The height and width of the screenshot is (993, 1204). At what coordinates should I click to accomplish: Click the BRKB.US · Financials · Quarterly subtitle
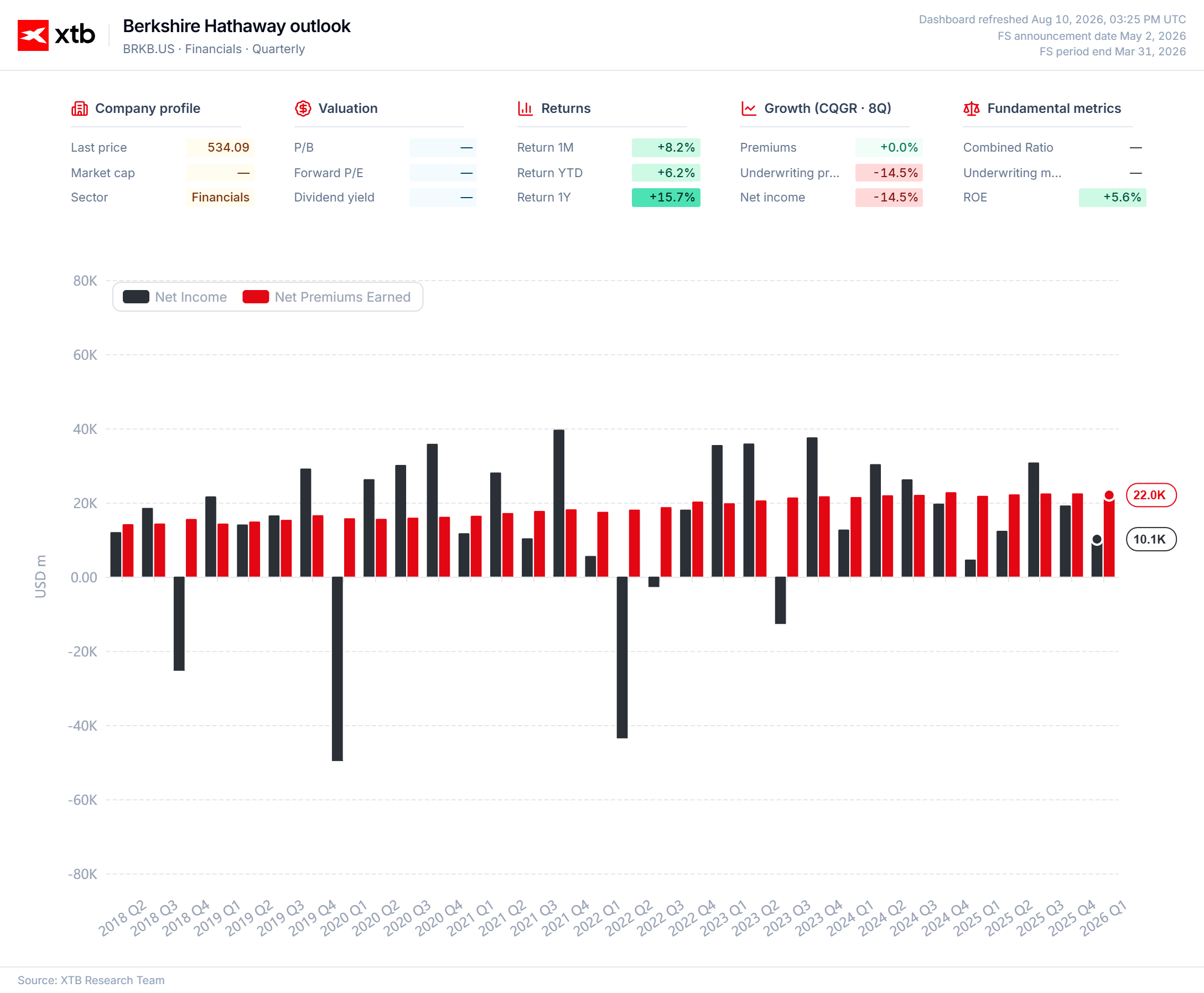(214, 49)
